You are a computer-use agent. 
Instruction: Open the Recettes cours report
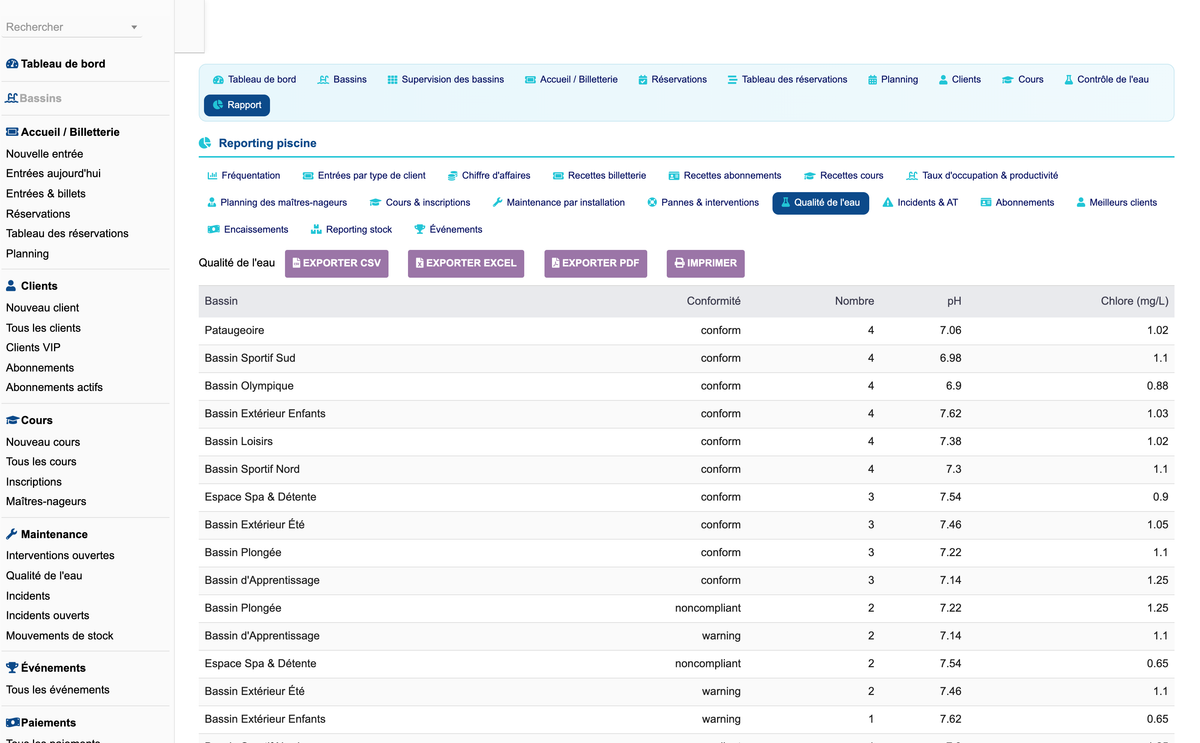click(844, 176)
